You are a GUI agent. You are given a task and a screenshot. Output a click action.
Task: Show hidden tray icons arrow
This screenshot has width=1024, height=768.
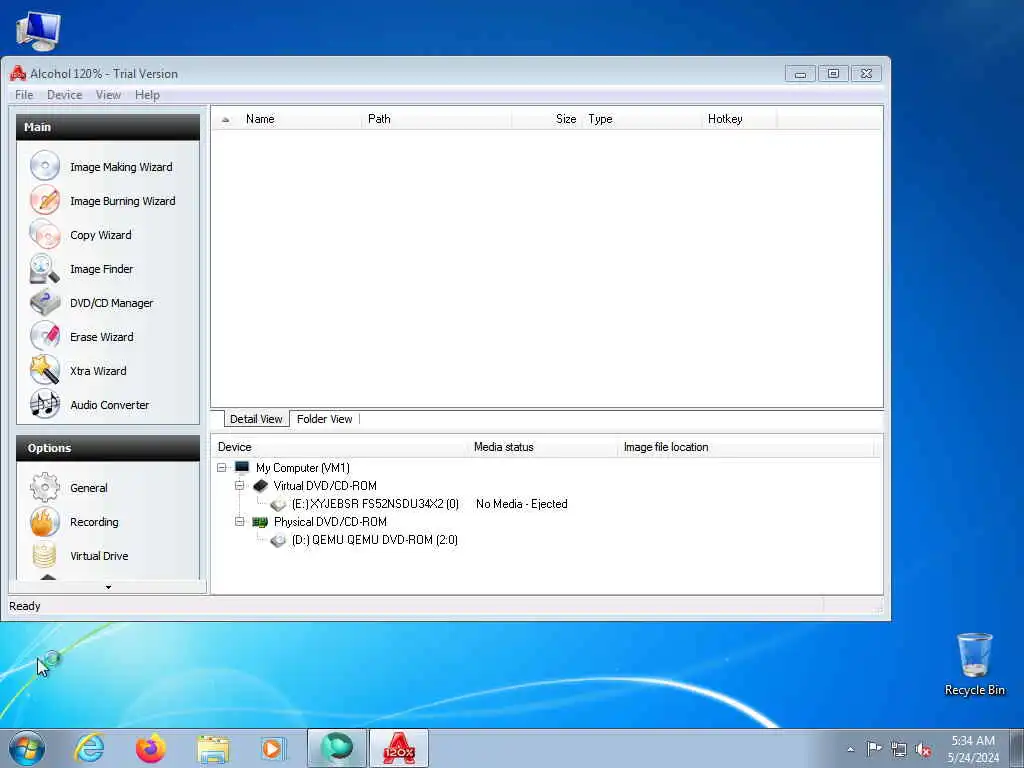point(850,749)
